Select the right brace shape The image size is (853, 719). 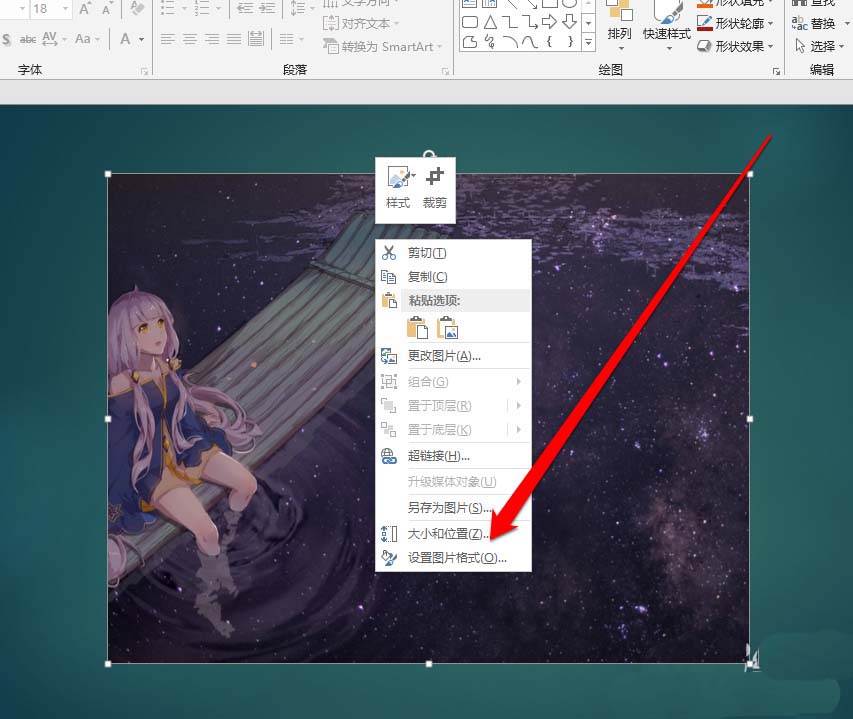click(x=570, y=42)
